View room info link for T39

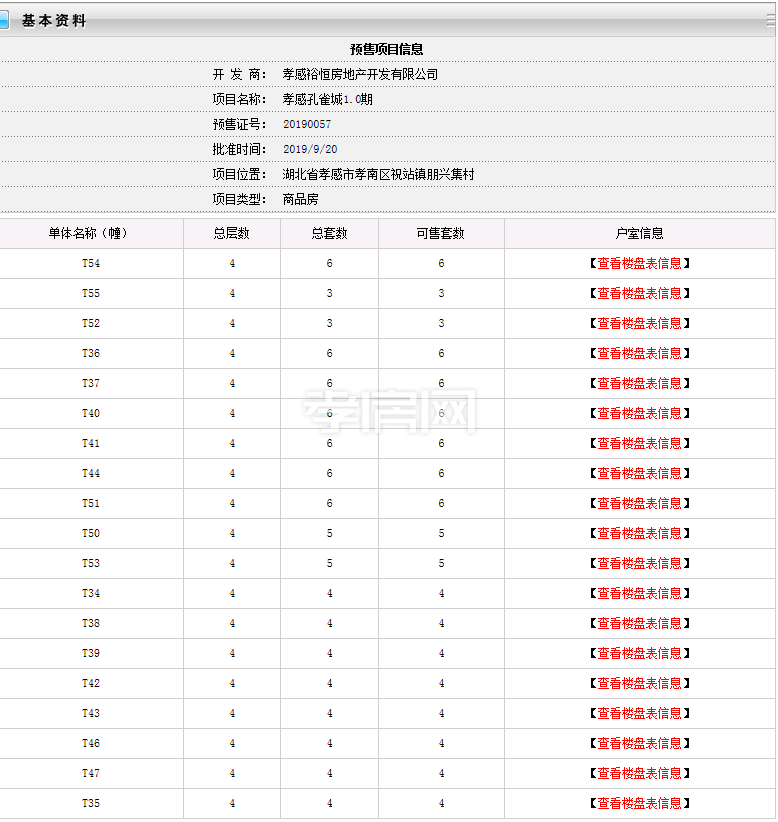point(639,654)
